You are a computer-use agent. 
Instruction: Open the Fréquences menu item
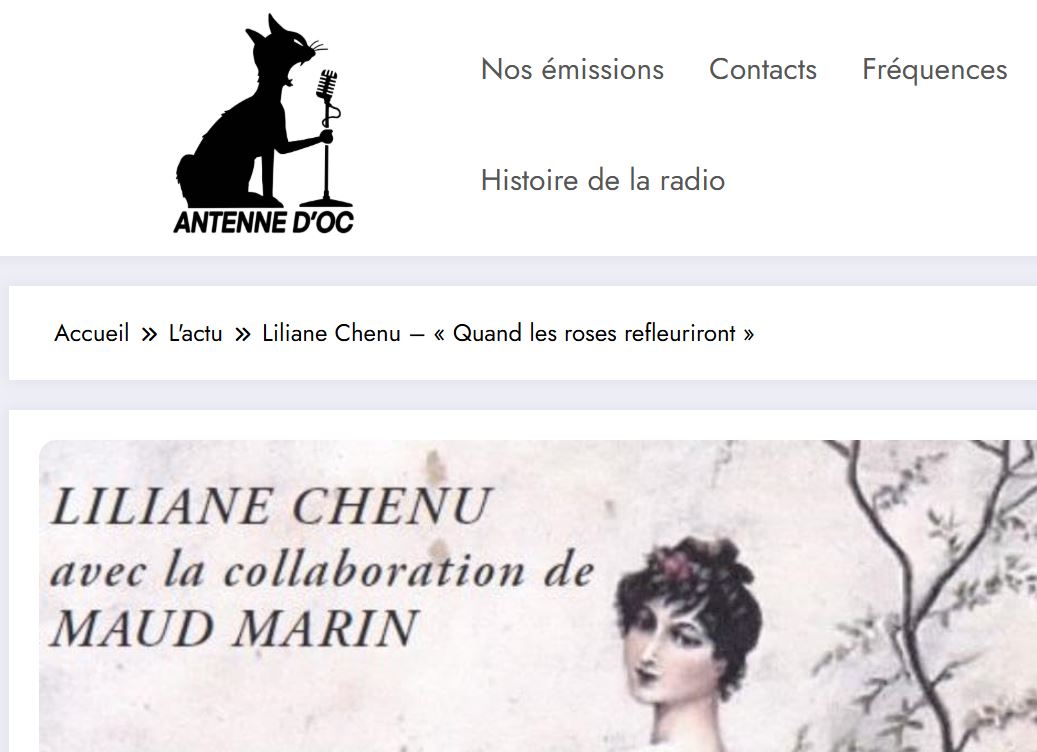pos(934,69)
